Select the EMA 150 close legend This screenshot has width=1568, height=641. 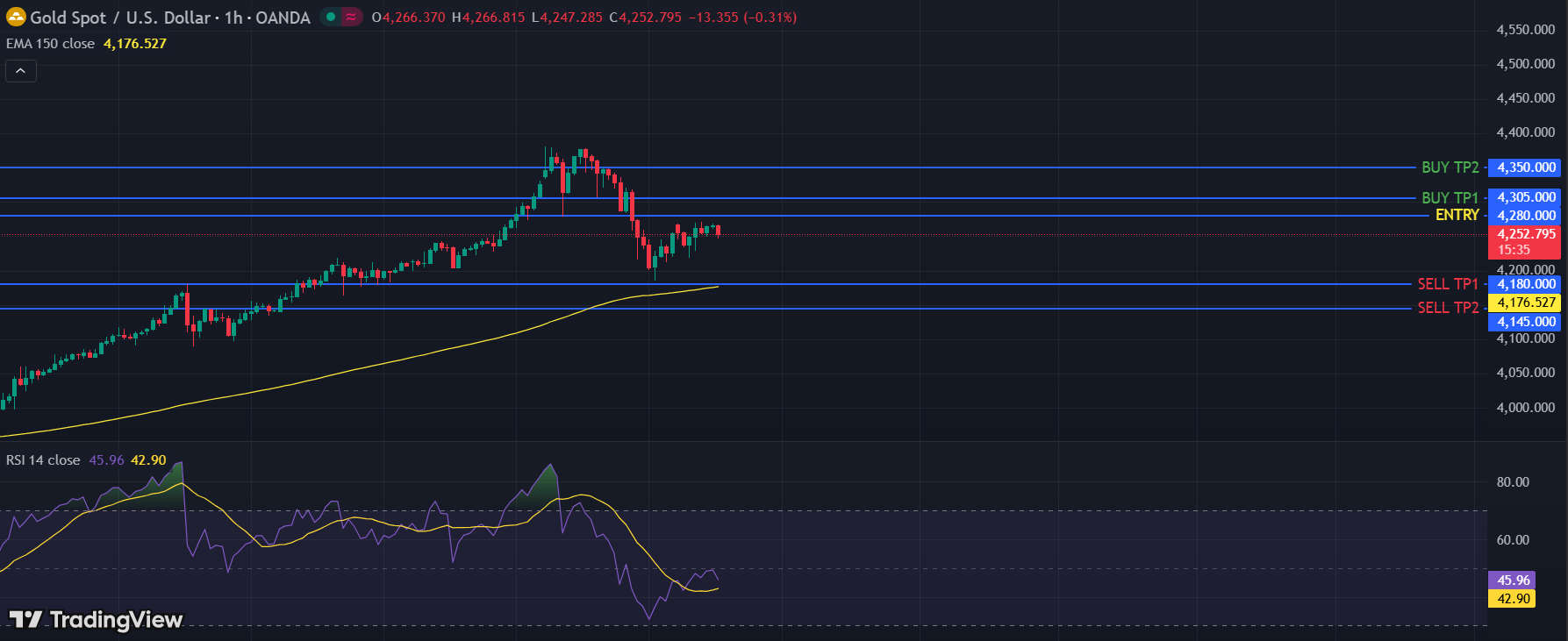[x=51, y=44]
